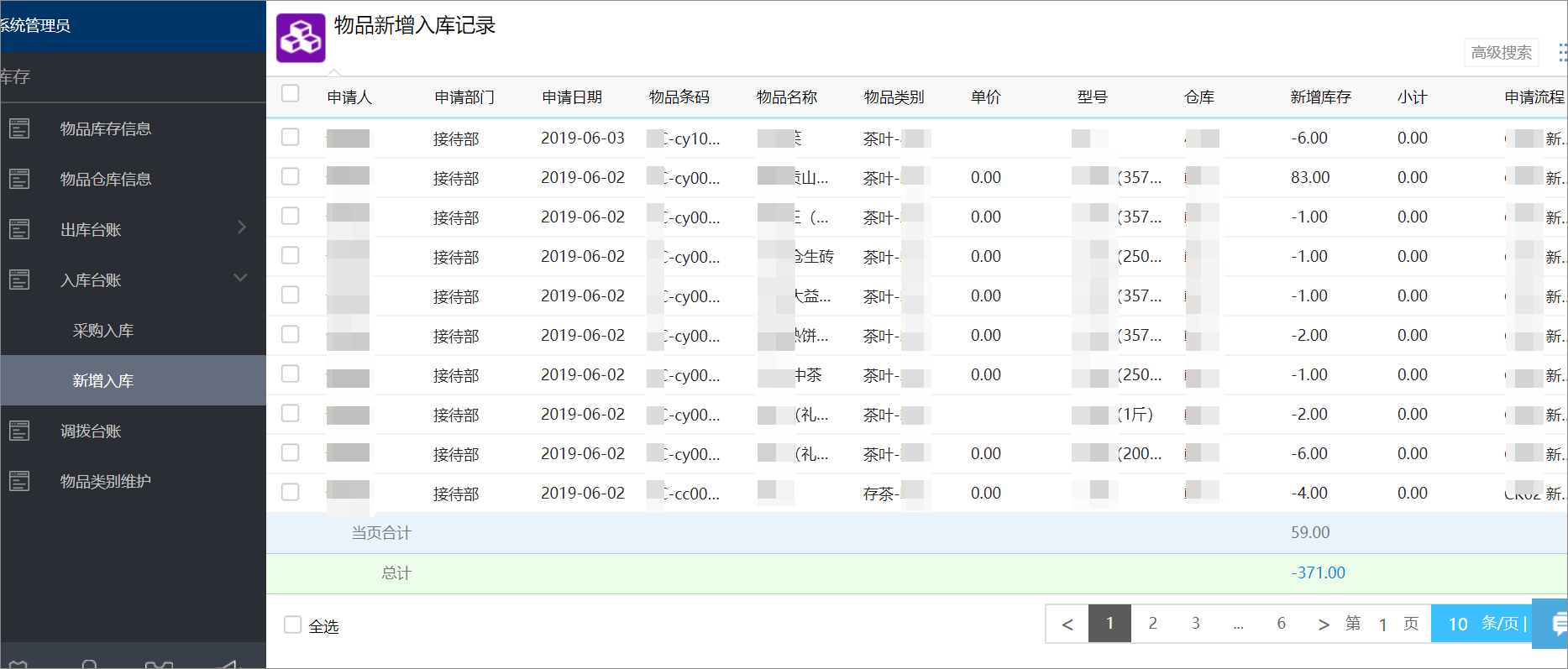1568x669 pixels.
Task: Click the icon beside 物品类别维护
Action: click(19, 481)
